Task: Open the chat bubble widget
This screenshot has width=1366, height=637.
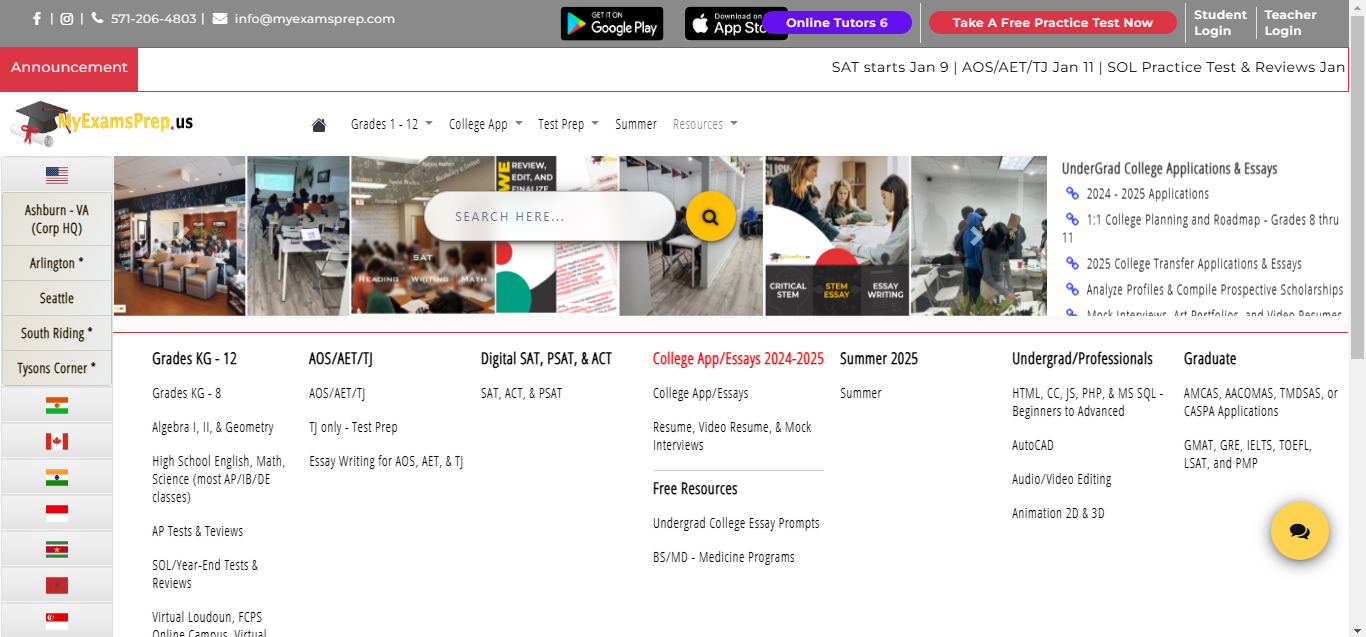Action: 1299,531
